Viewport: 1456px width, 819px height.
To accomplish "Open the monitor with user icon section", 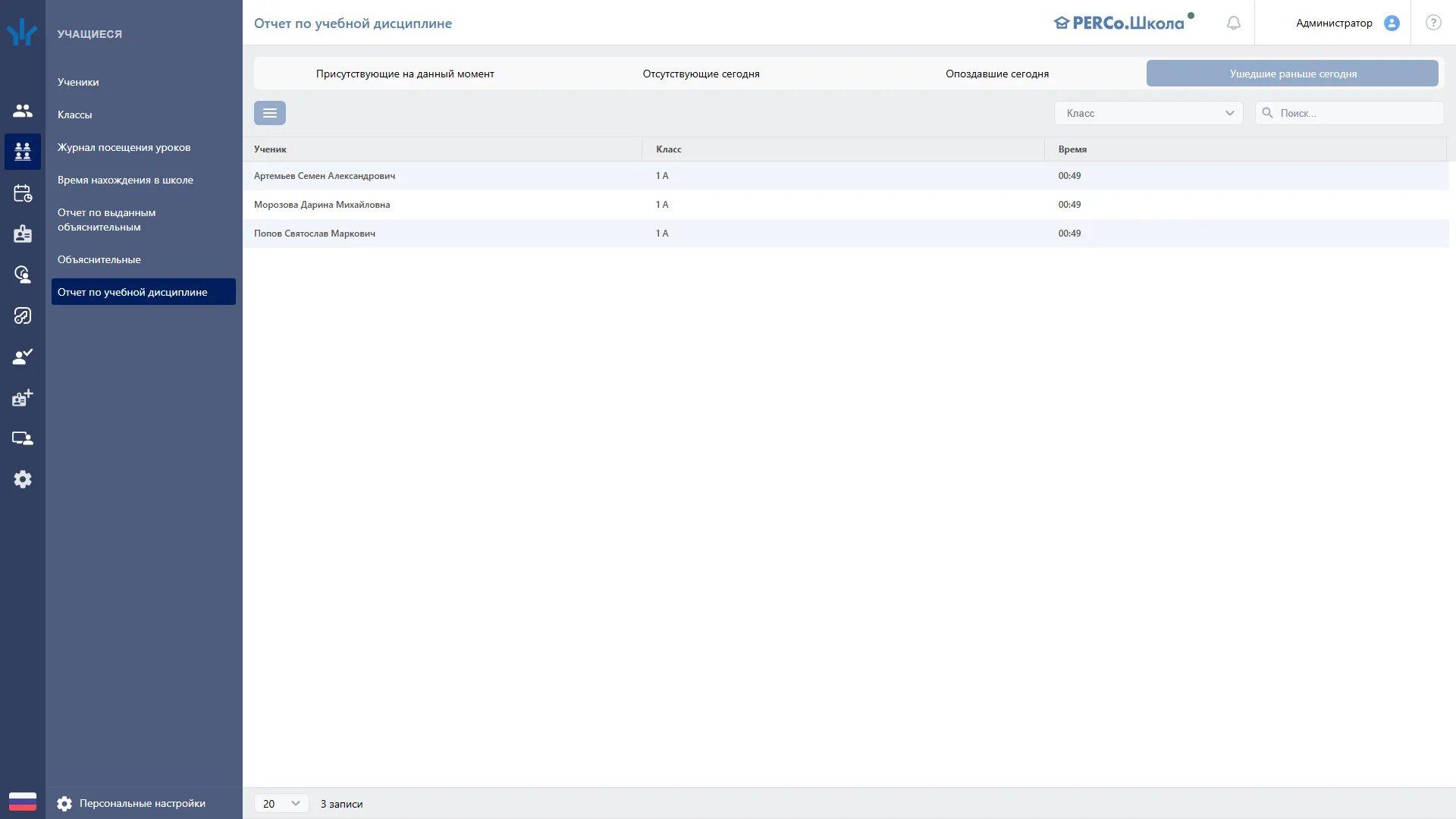I will click(x=23, y=438).
